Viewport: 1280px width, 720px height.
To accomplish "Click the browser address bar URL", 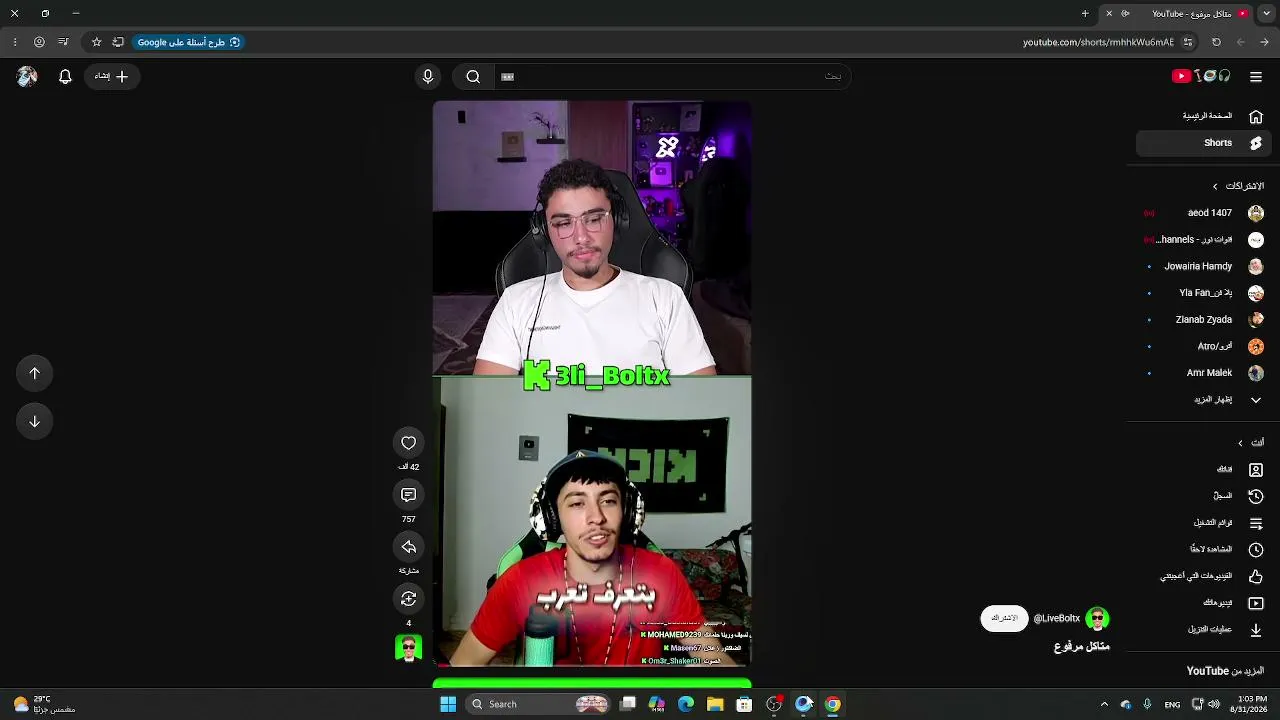I will pyautogui.click(x=1098, y=42).
